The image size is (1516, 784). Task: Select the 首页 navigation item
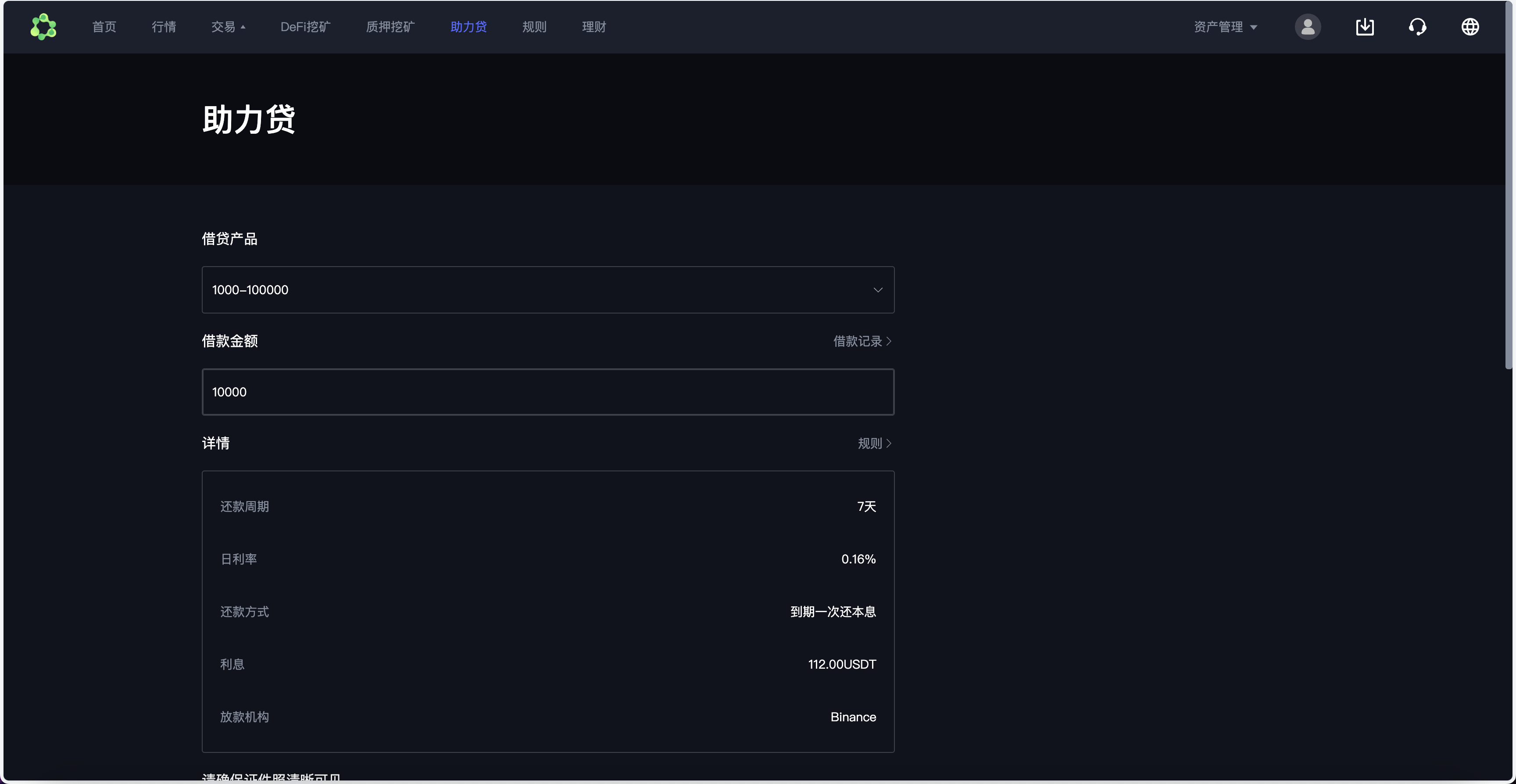[104, 26]
